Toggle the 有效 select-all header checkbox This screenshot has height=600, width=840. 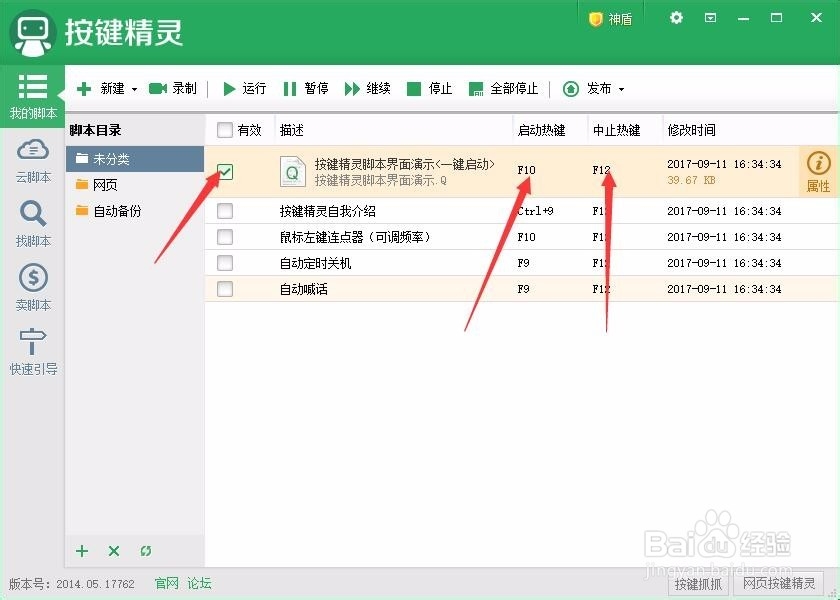click(x=224, y=130)
